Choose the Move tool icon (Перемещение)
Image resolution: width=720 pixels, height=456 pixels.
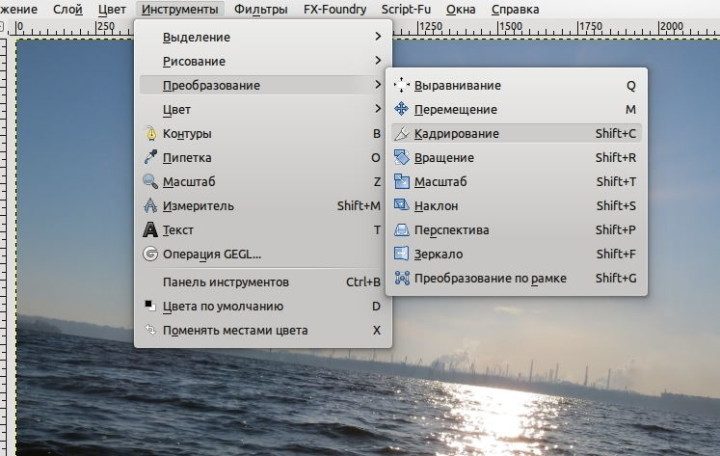[401, 110]
